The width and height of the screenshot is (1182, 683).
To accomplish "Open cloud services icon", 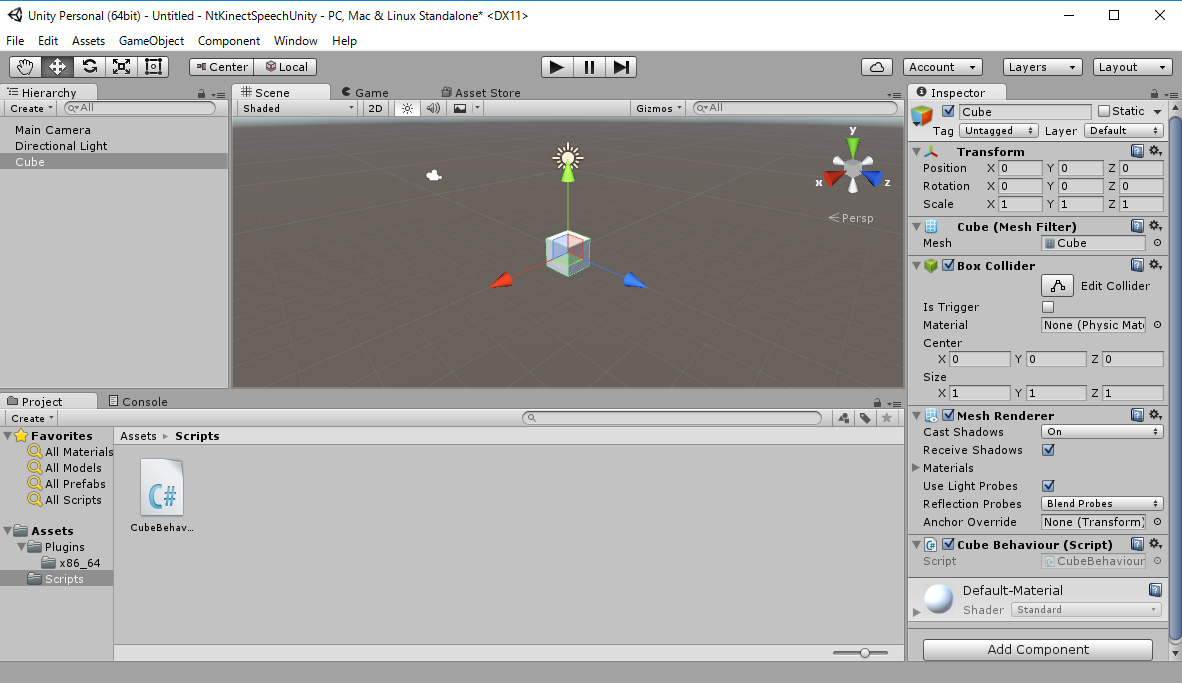I will pos(877,67).
